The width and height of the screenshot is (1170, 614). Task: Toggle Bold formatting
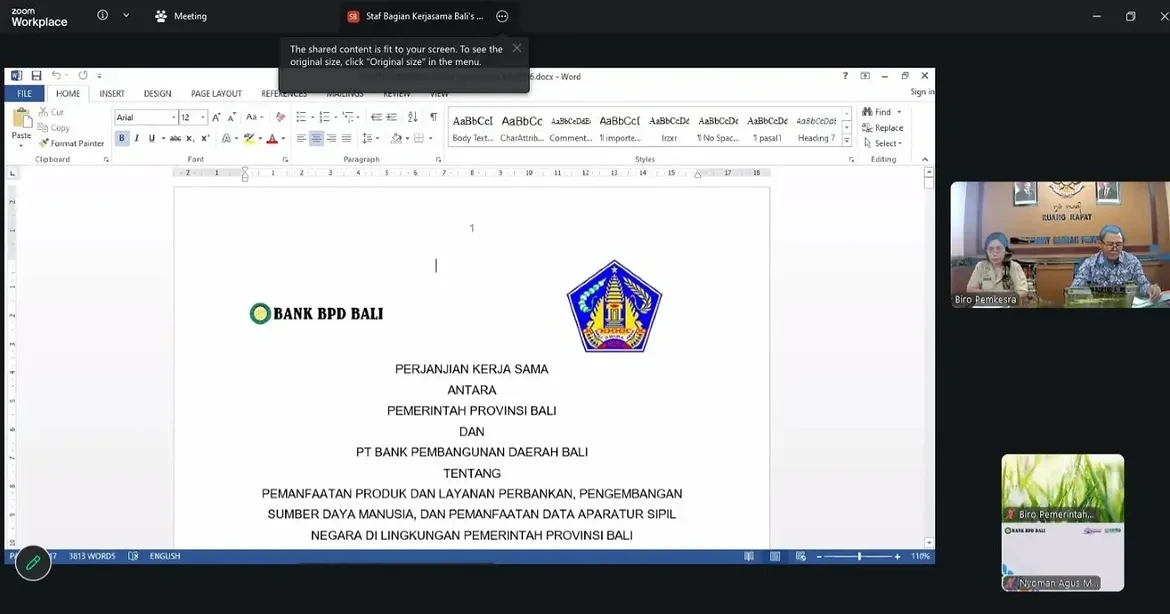tap(122, 138)
